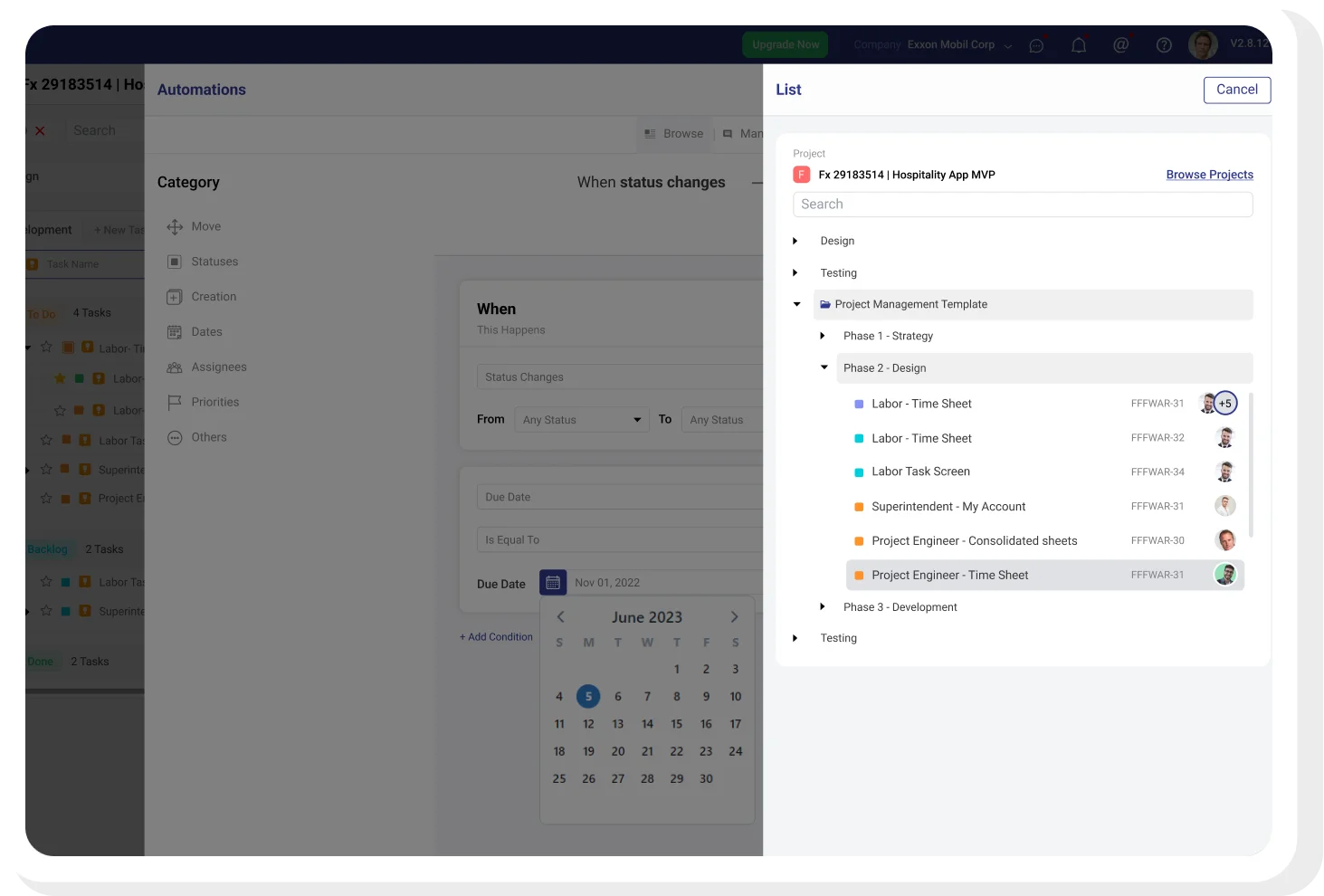1324x896 pixels.
Task: Open the user profile avatar in top bar
Action: [1203, 44]
